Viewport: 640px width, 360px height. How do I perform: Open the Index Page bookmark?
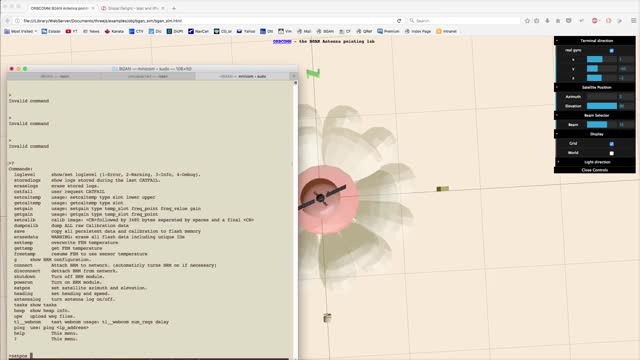coord(418,31)
